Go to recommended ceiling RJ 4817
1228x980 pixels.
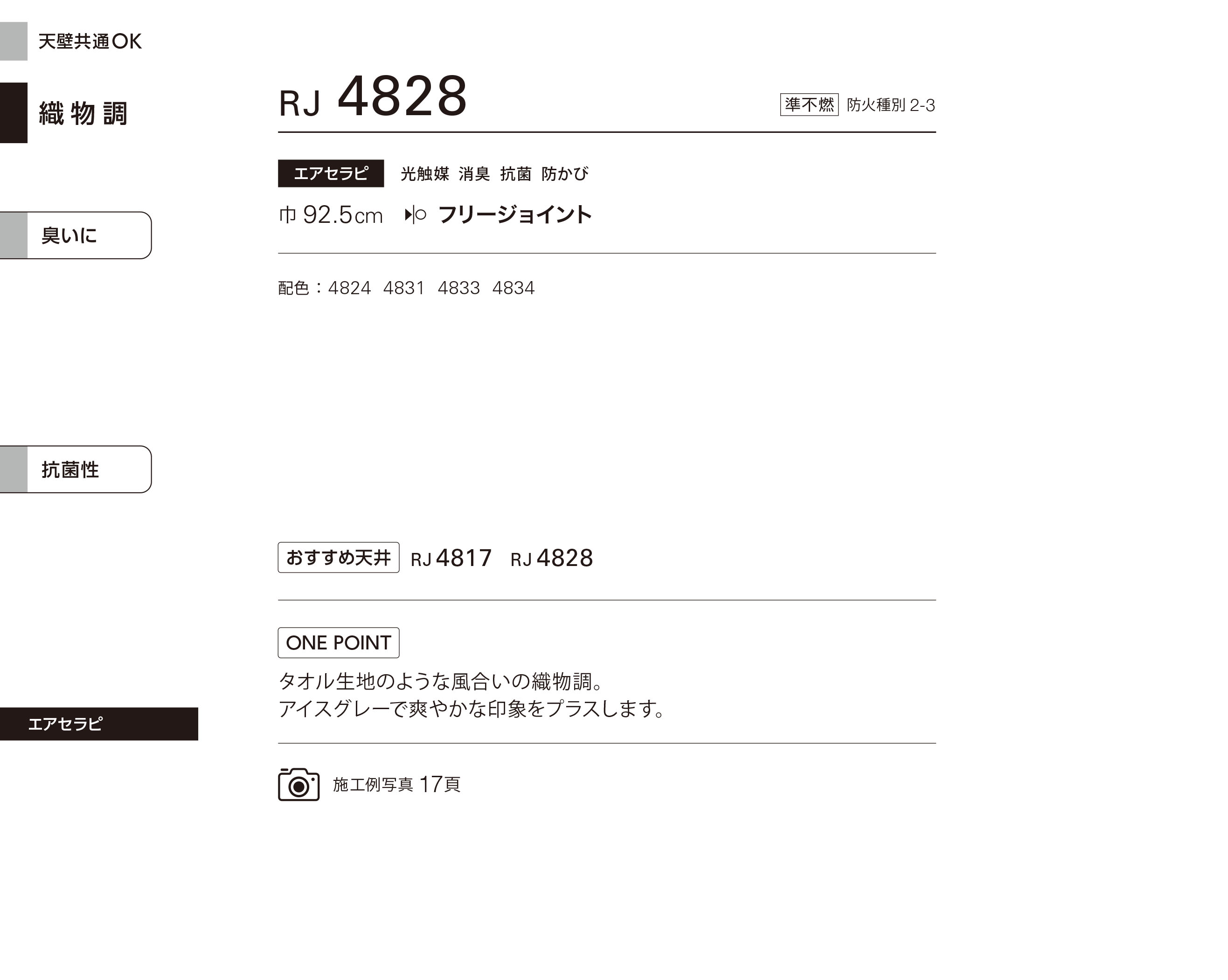click(451, 558)
